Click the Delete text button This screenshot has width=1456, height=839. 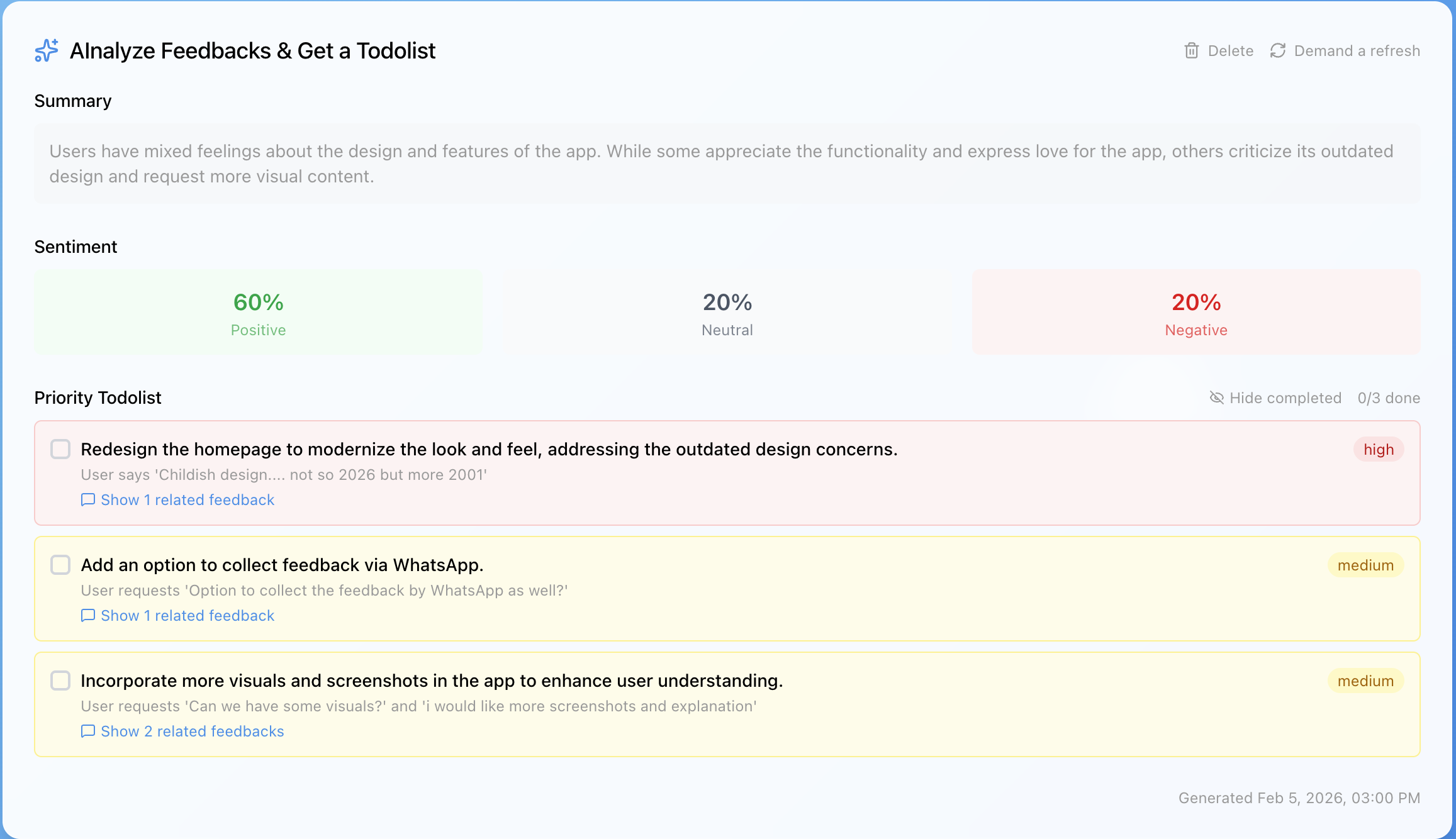pos(1230,50)
